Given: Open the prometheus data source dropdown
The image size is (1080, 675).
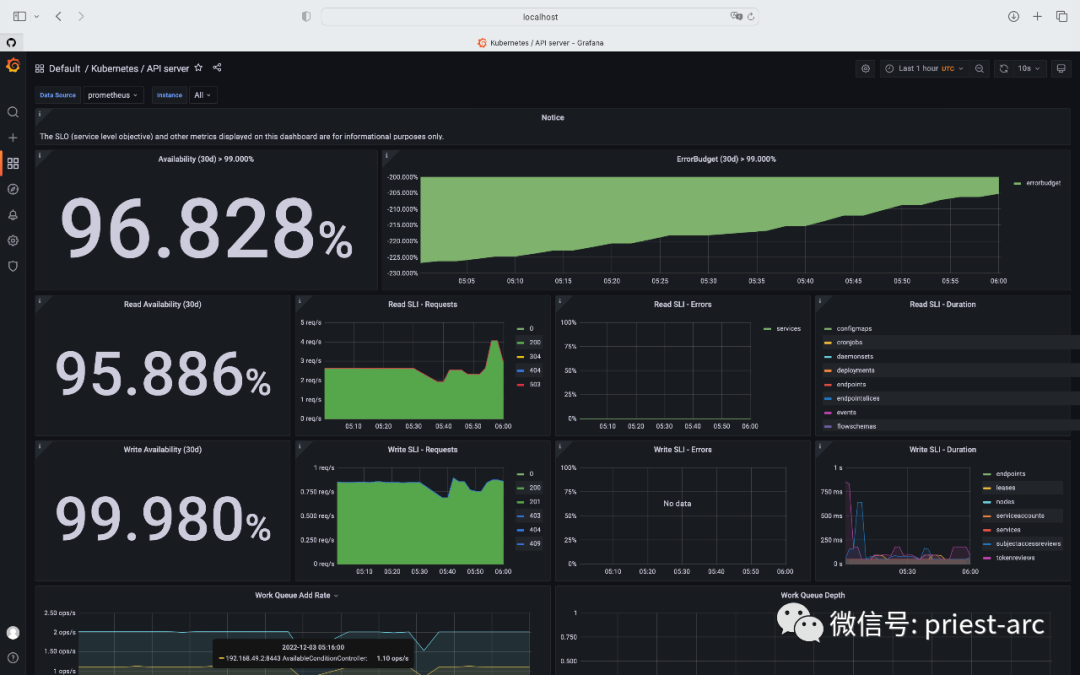Looking at the screenshot, I should pos(113,95).
